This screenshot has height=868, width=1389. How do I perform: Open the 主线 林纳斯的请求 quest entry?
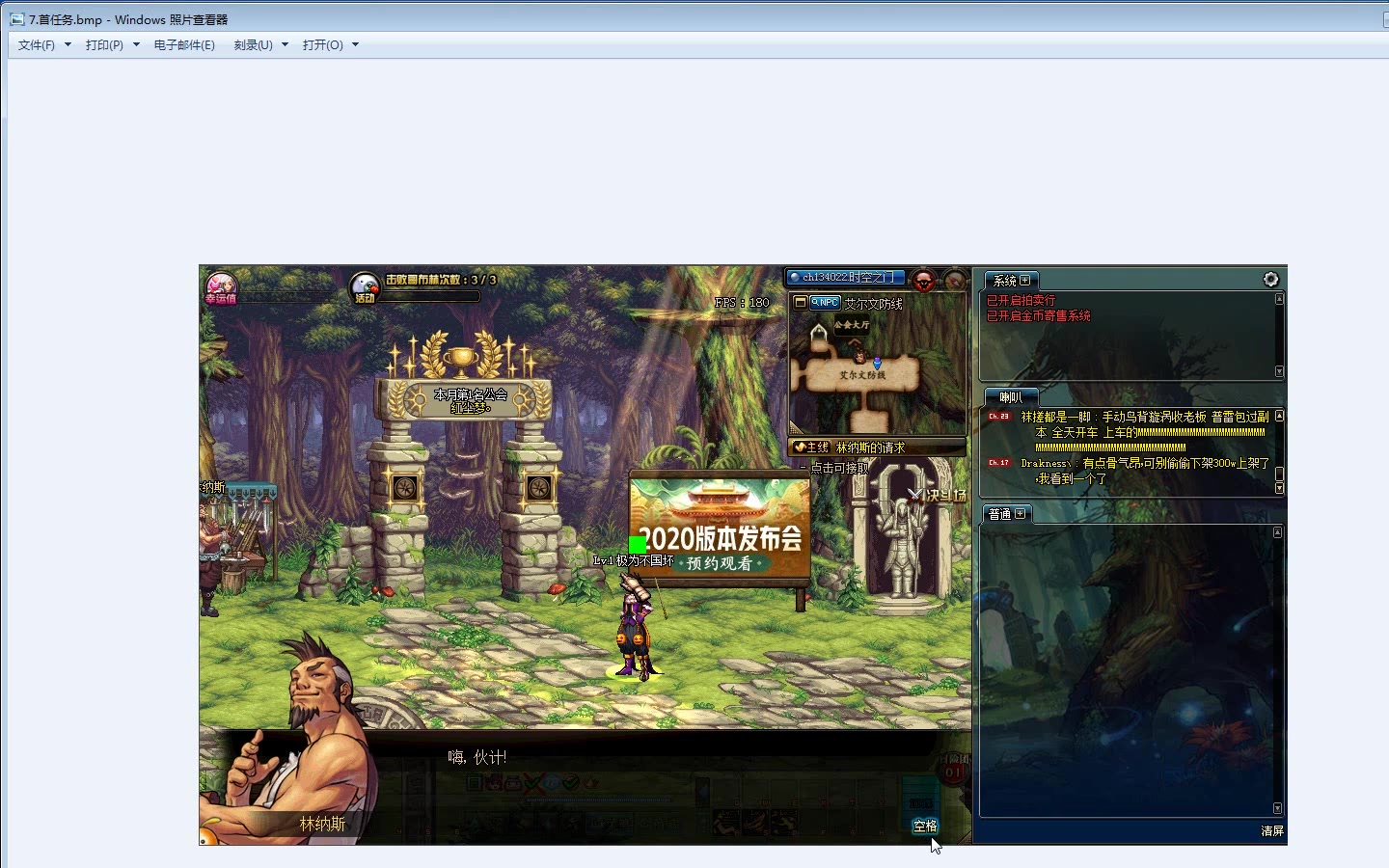pos(876,448)
